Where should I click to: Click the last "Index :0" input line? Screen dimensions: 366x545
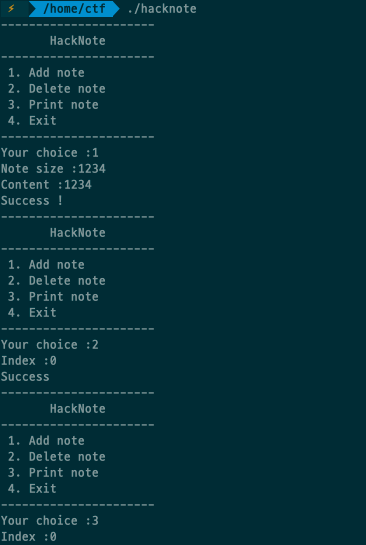[x=29, y=536]
